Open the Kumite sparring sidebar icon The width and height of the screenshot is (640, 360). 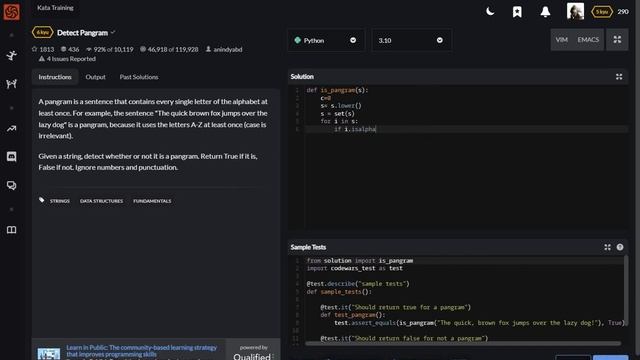tap(11, 84)
